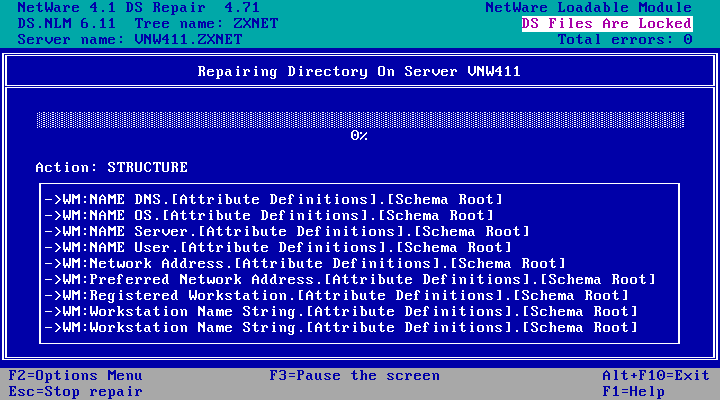The width and height of the screenshot is (720, 400).
Task: Click 'Action: STRUCTURE' label
Action: tap(112, 167)
